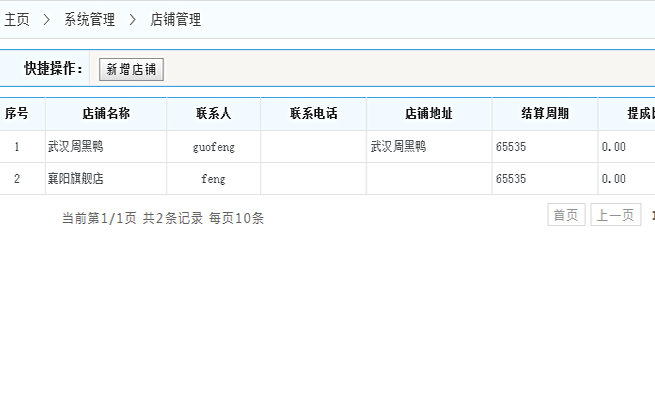Image resolution: width=655 pixels, height=413 pixels.
Task: Click the 店铺地址 column header
Action: (429, 114)
